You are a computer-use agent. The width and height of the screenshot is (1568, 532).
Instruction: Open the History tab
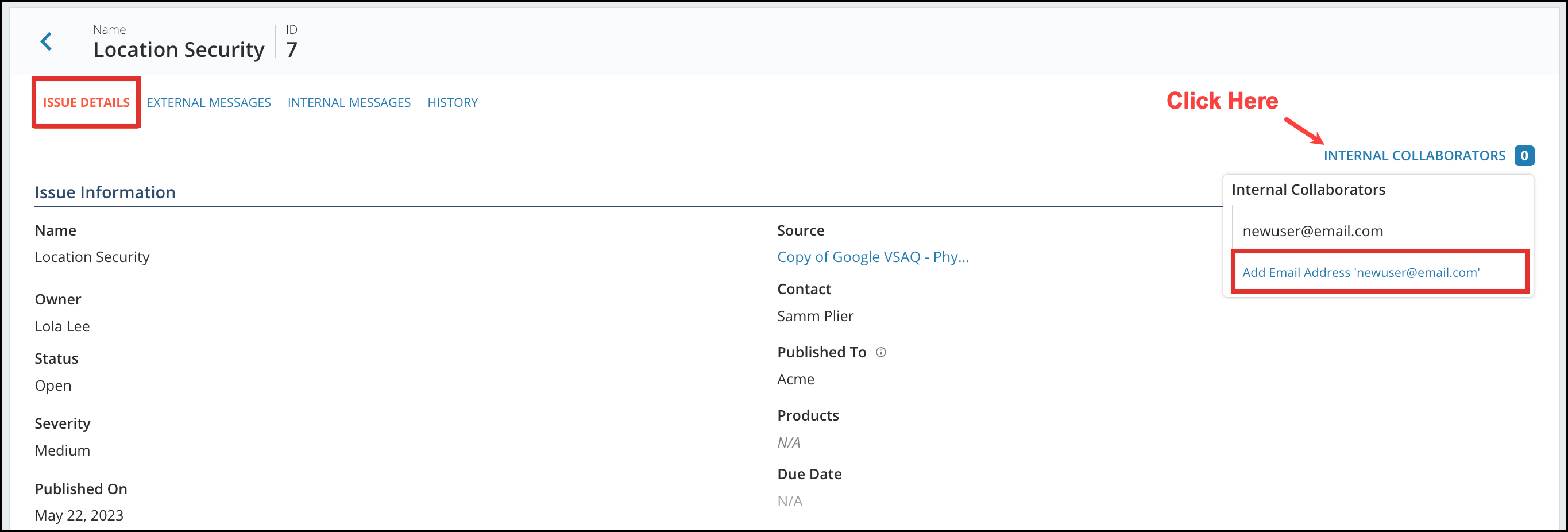tap(452, 102)
